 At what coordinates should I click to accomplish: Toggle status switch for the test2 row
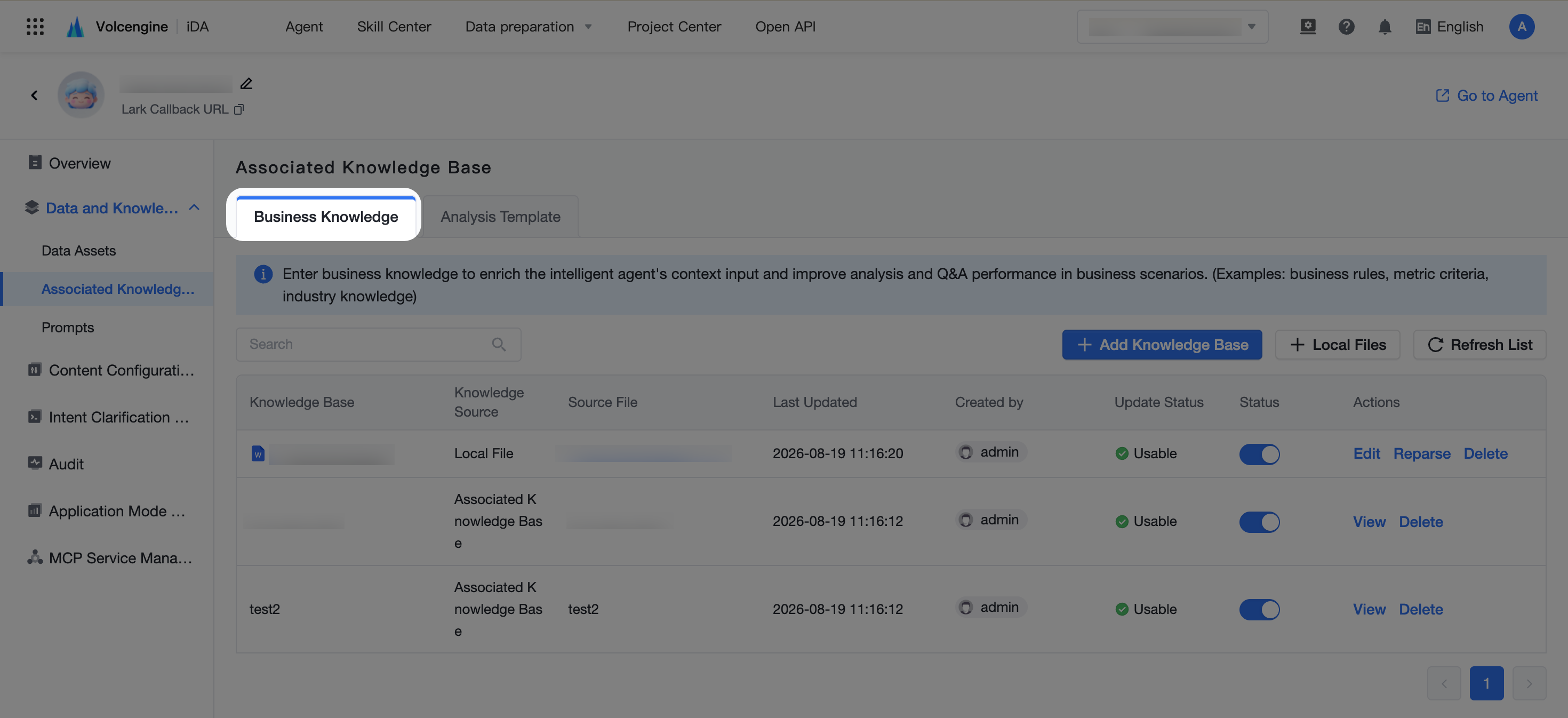click(x=1259, y=610)
